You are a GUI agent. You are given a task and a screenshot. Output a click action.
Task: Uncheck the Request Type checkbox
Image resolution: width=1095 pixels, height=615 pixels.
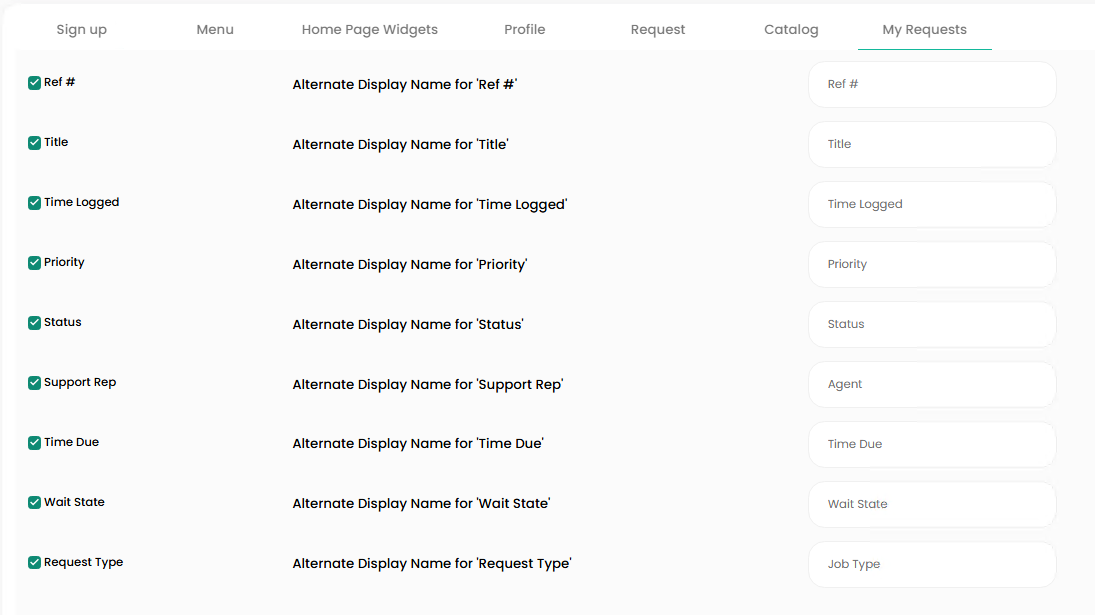point(35,563)
